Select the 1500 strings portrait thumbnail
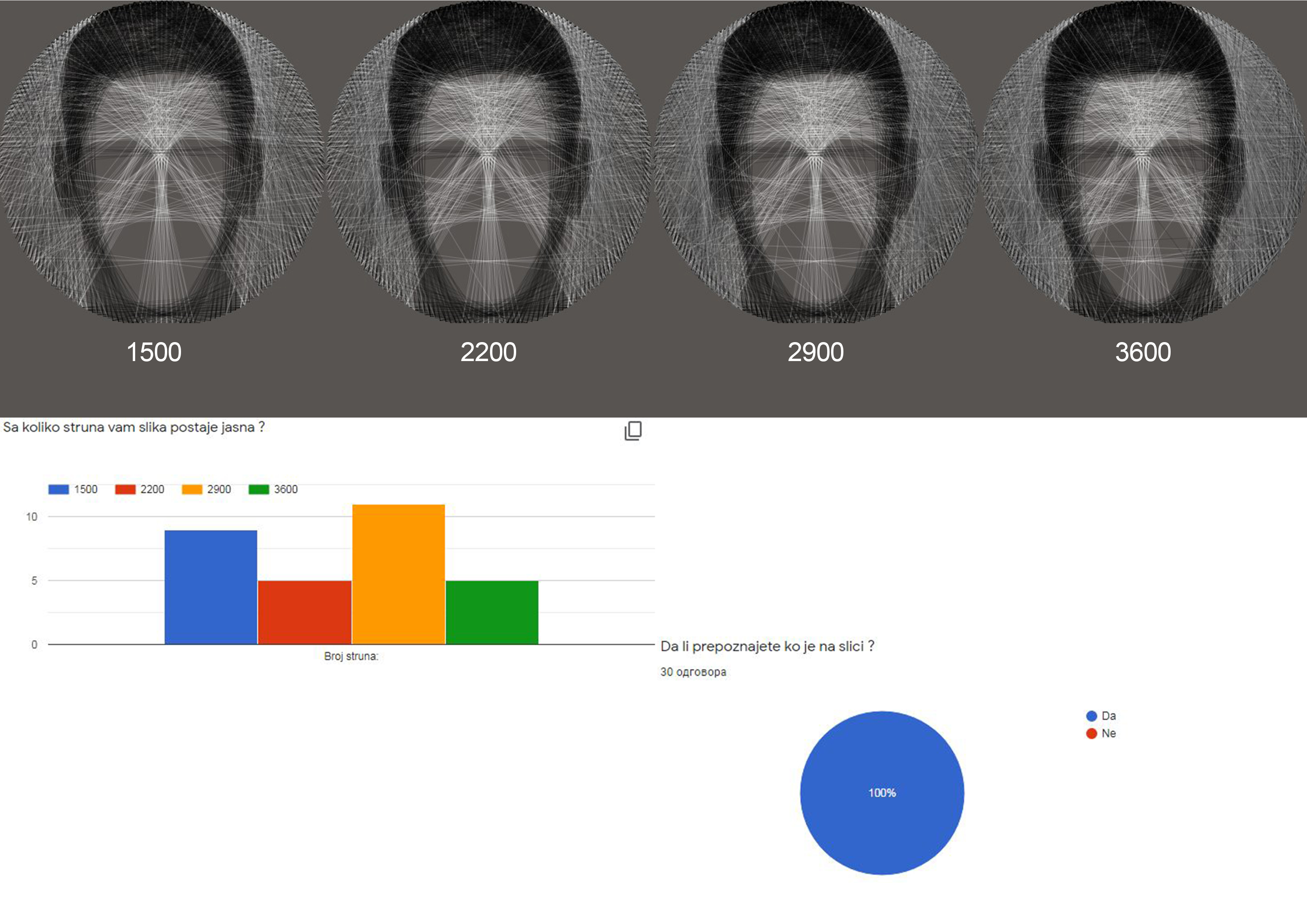 click(162, 162)
